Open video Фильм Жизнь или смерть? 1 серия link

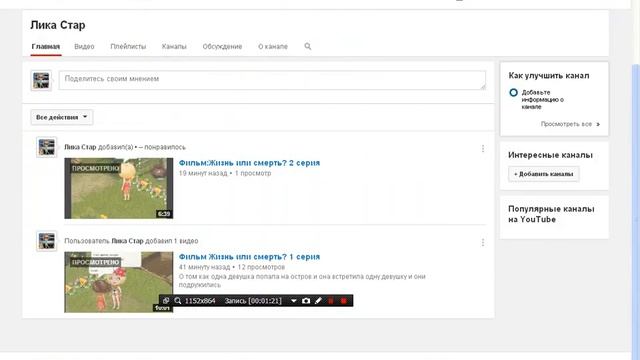point(249,257)
